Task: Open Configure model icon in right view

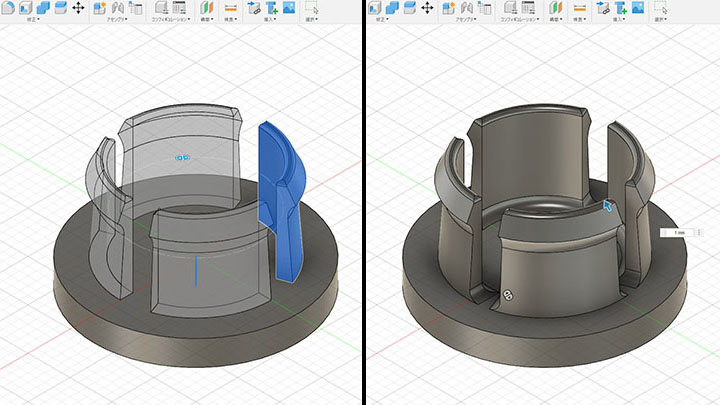Action: point(510,7)
